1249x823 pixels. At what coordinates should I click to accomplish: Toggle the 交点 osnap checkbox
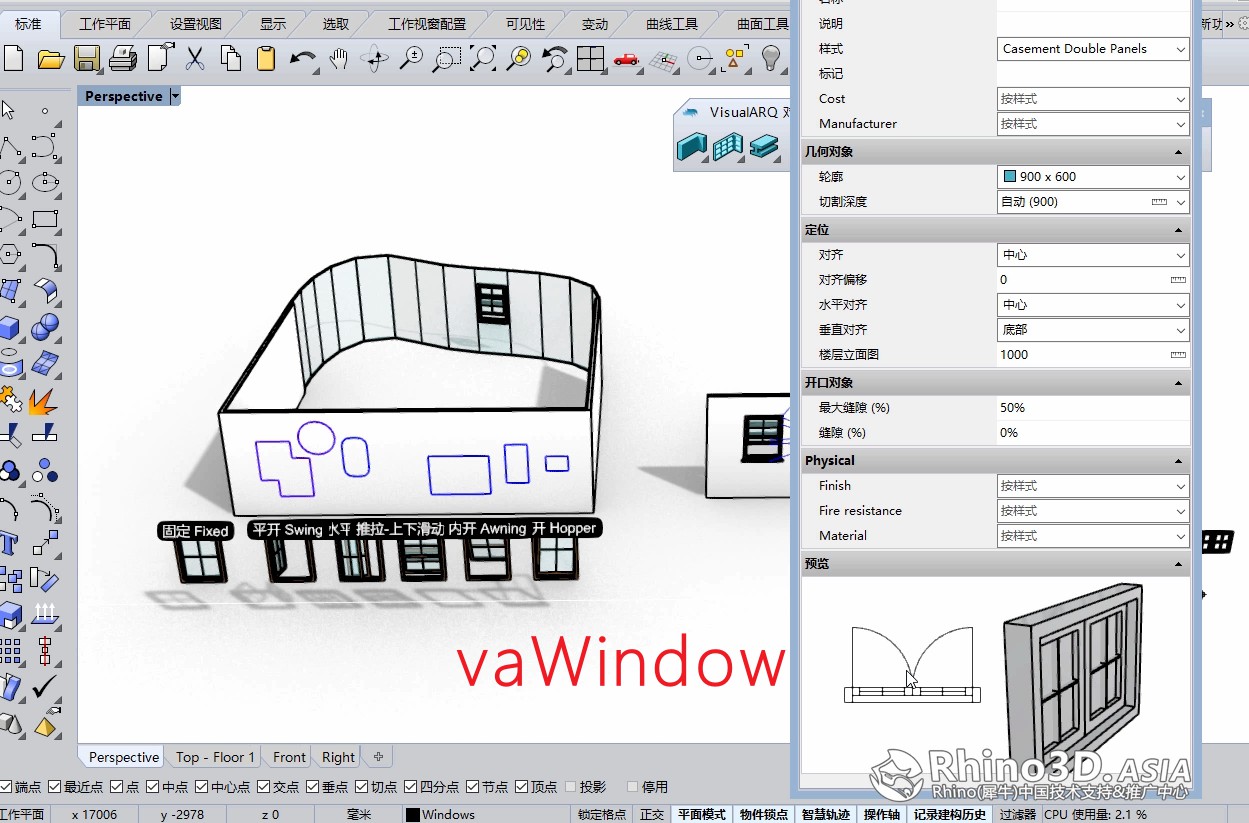264,787
